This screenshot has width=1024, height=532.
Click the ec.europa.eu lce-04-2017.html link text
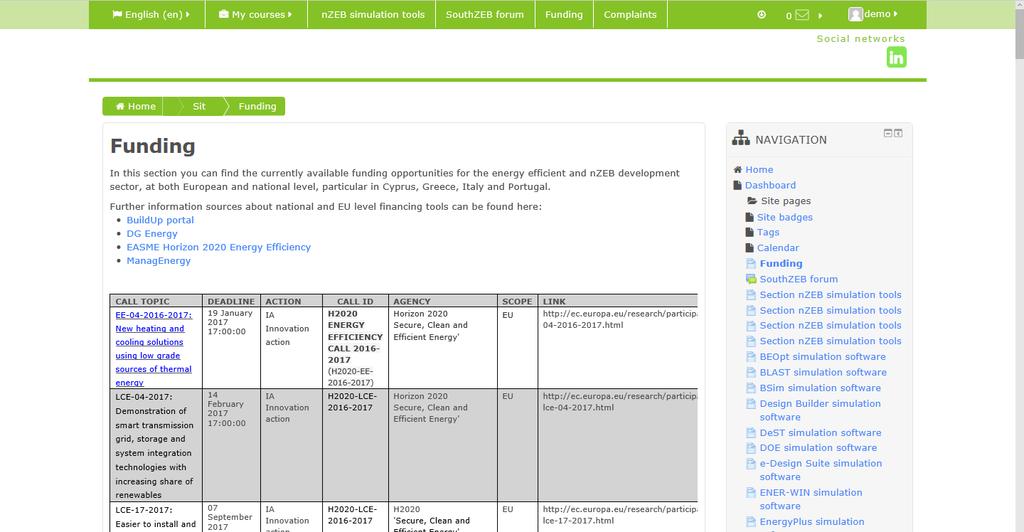pyautogui.click(x=619, y=402)
